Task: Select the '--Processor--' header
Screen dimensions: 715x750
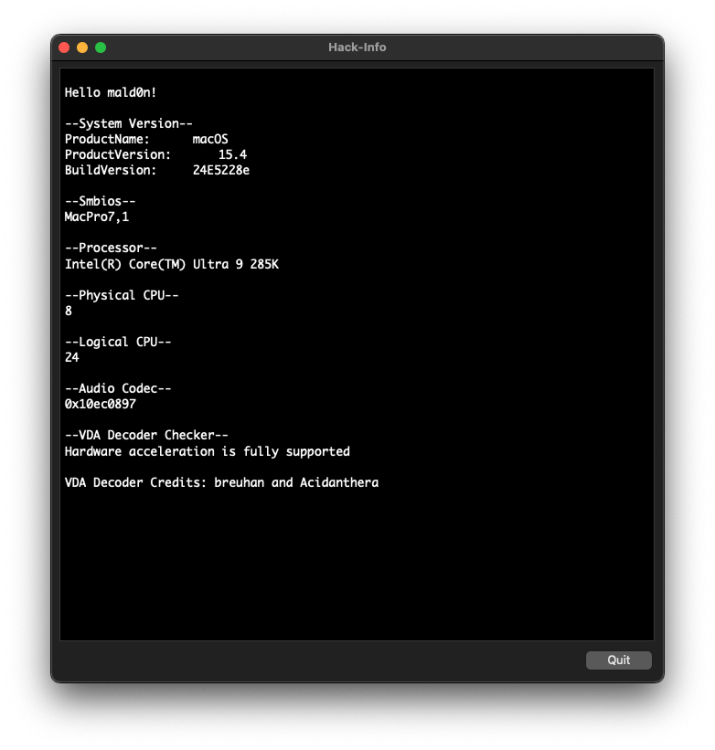Action: [x=110, y=248]
